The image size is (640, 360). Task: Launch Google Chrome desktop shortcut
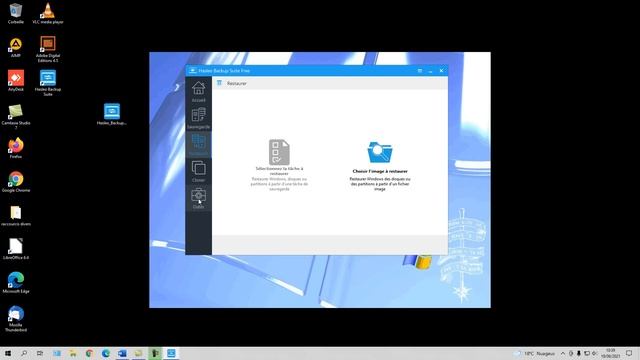pyautogui.click(x=16, y=182)
